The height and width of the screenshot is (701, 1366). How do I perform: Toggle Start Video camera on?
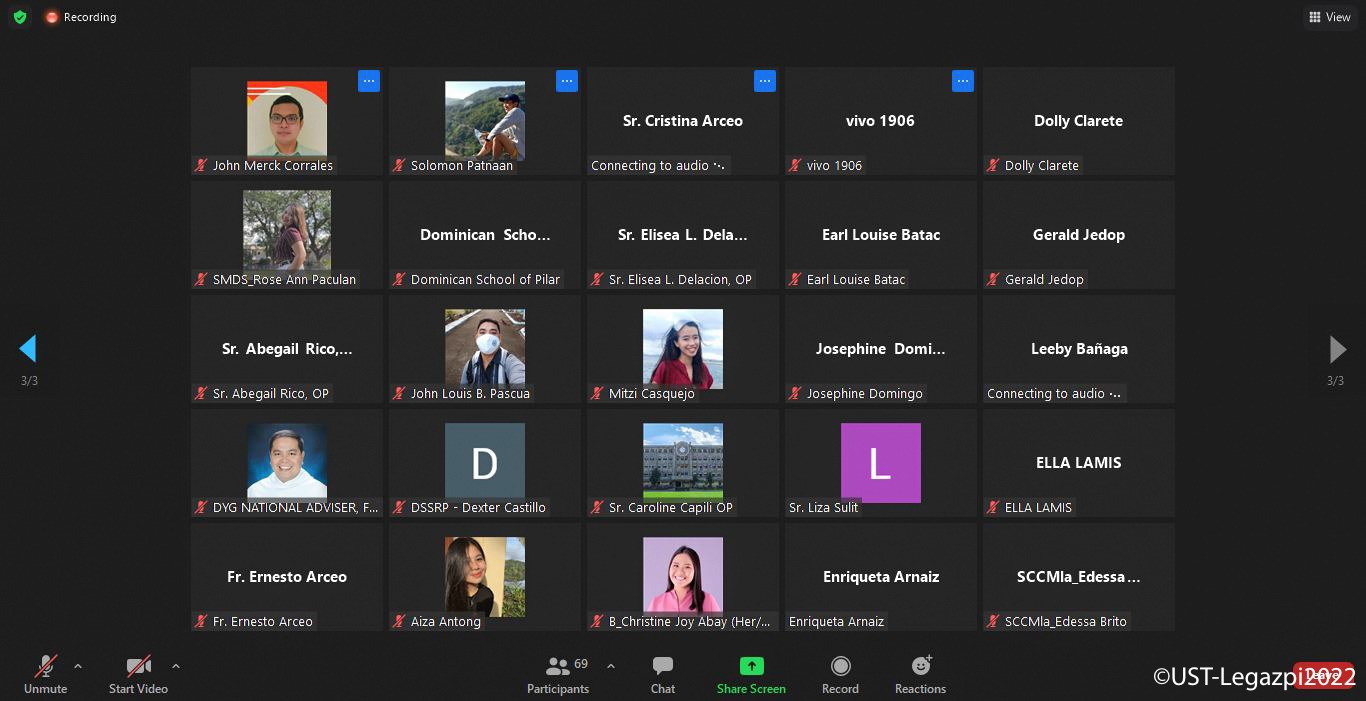coord(138,674)
